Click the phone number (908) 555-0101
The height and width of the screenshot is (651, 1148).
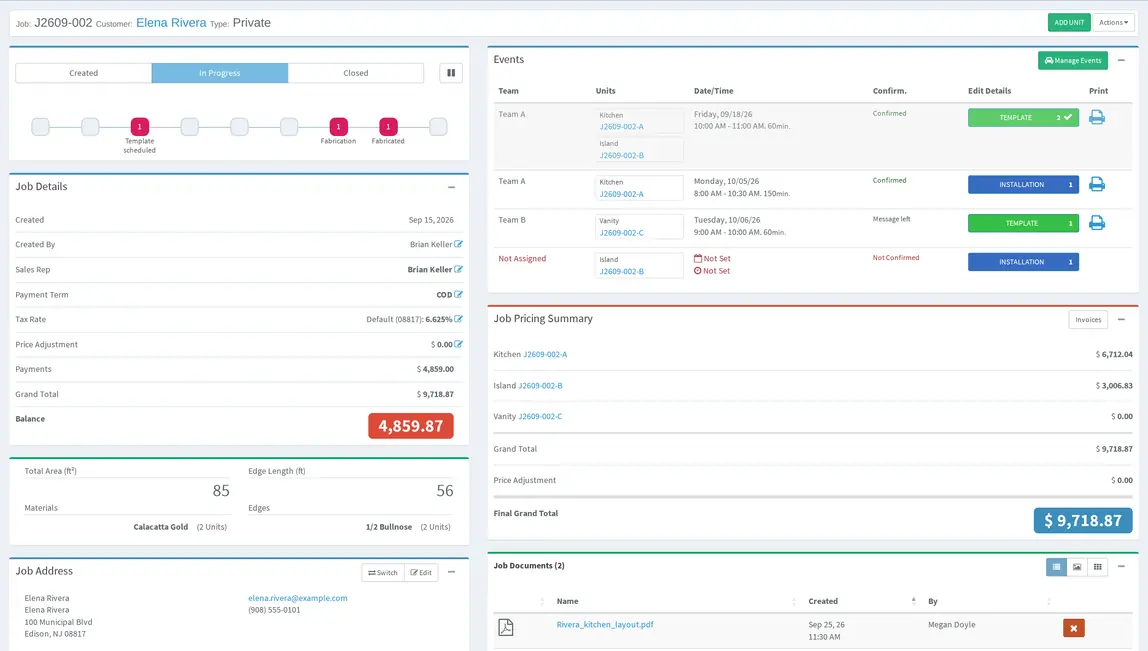[274, 610]
